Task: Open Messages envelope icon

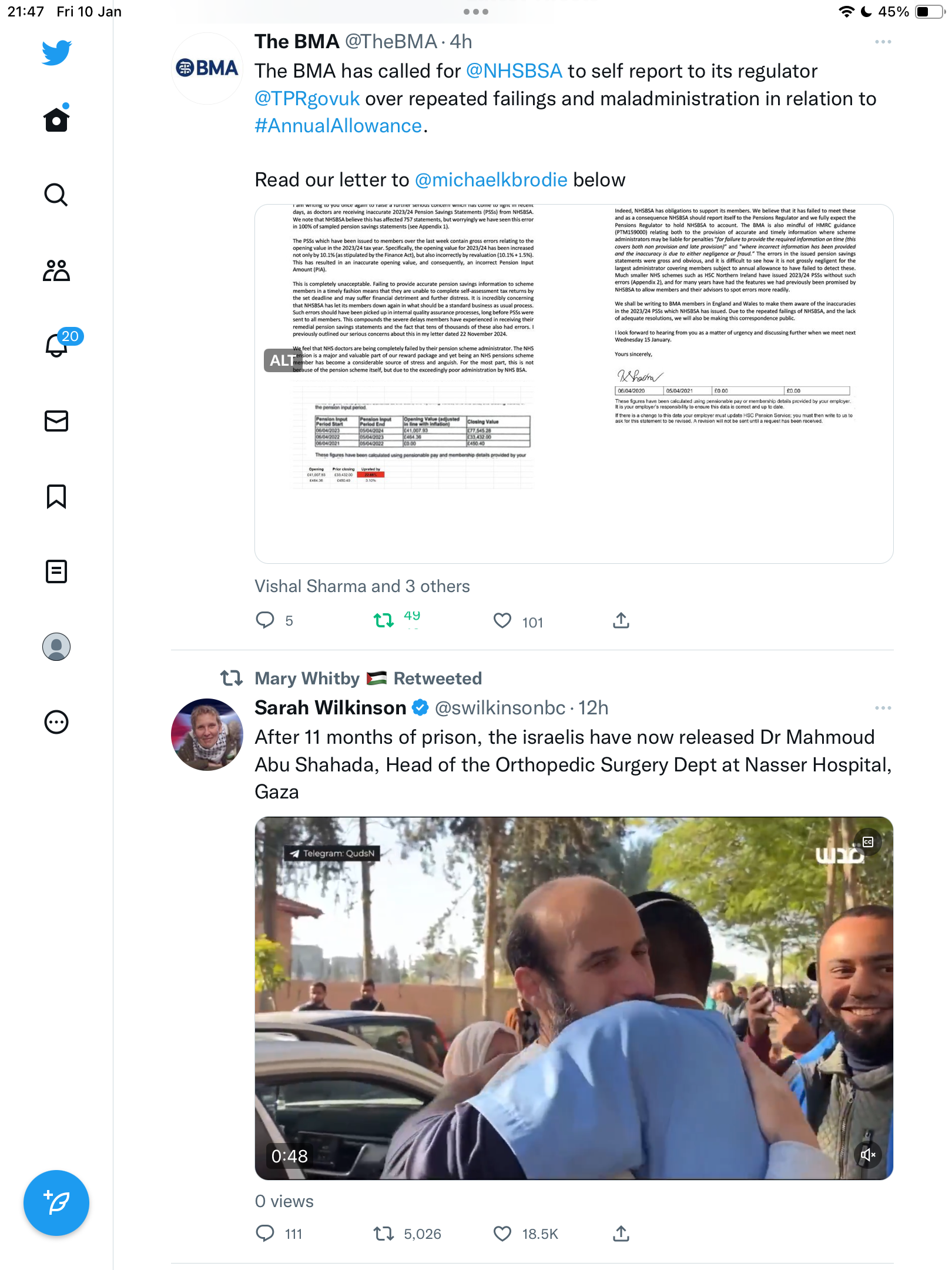Action: coord(56,421)
